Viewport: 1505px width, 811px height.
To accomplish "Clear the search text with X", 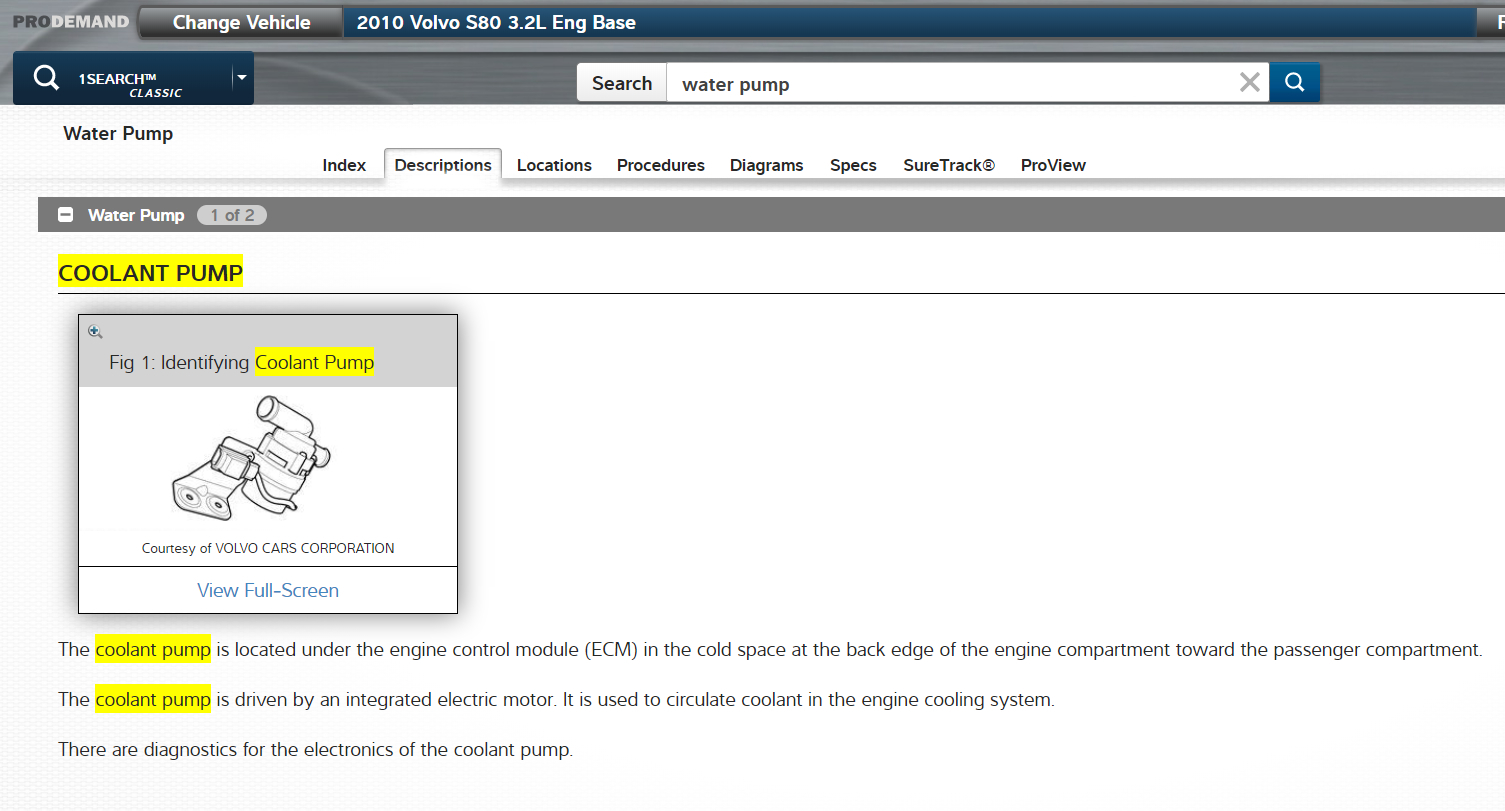I will pos(1250,83).
